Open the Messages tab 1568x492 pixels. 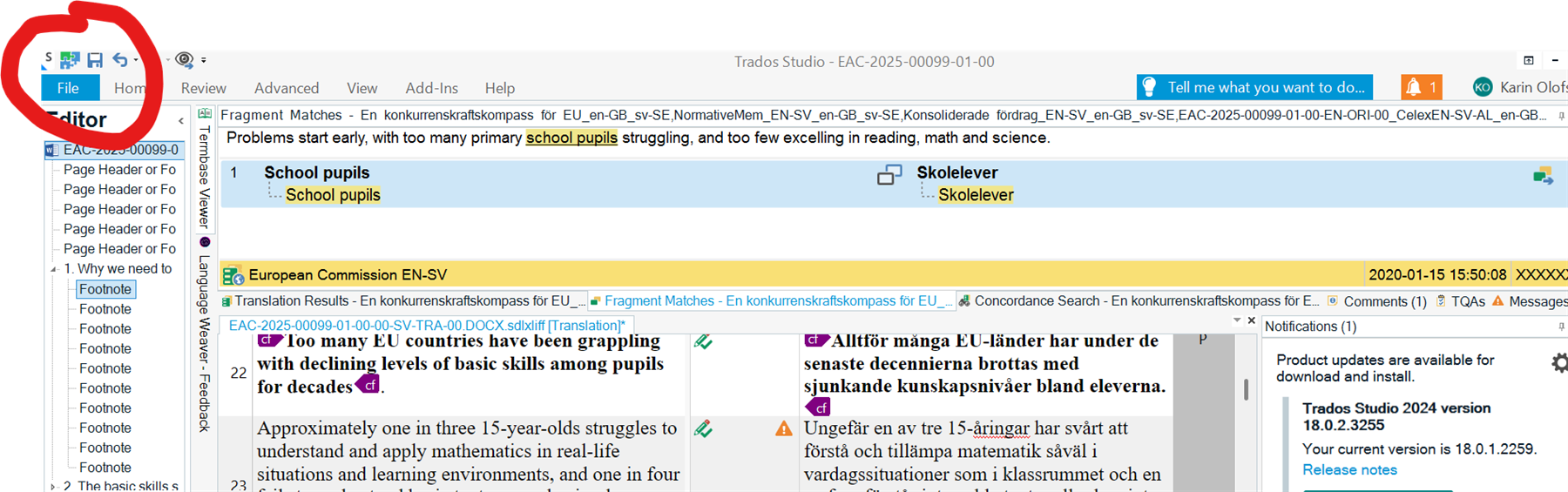pyautogui.click(x=1530, y=301)
